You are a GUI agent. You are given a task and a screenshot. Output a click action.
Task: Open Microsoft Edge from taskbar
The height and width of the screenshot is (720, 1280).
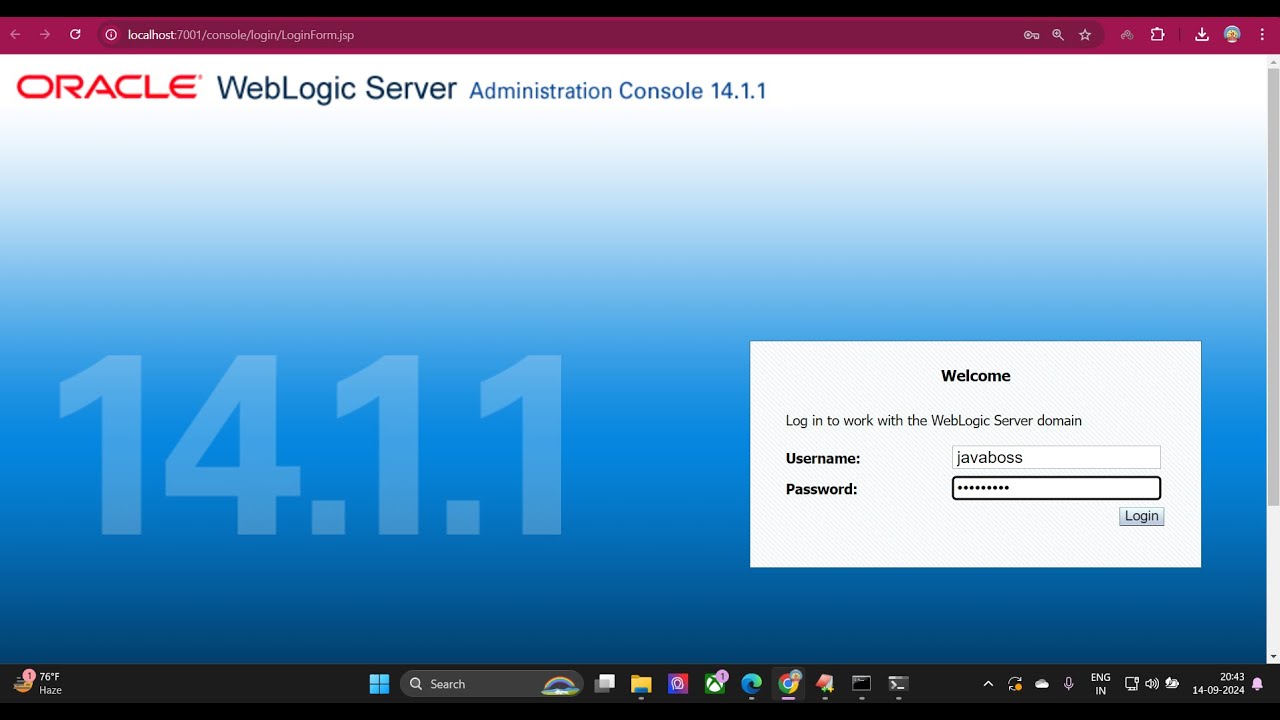coord(751,684)
